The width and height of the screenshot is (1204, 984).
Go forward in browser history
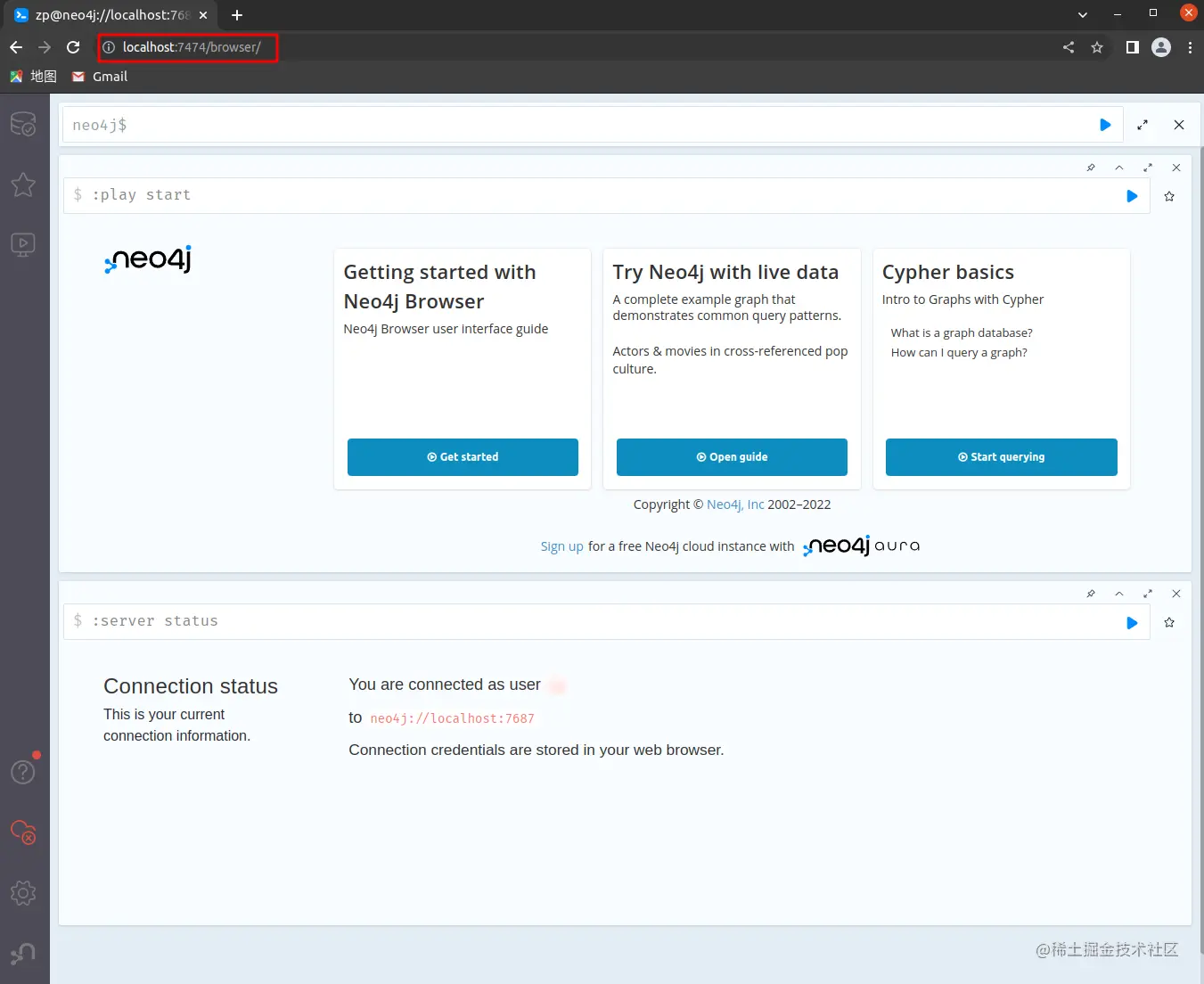coord(45,47)
